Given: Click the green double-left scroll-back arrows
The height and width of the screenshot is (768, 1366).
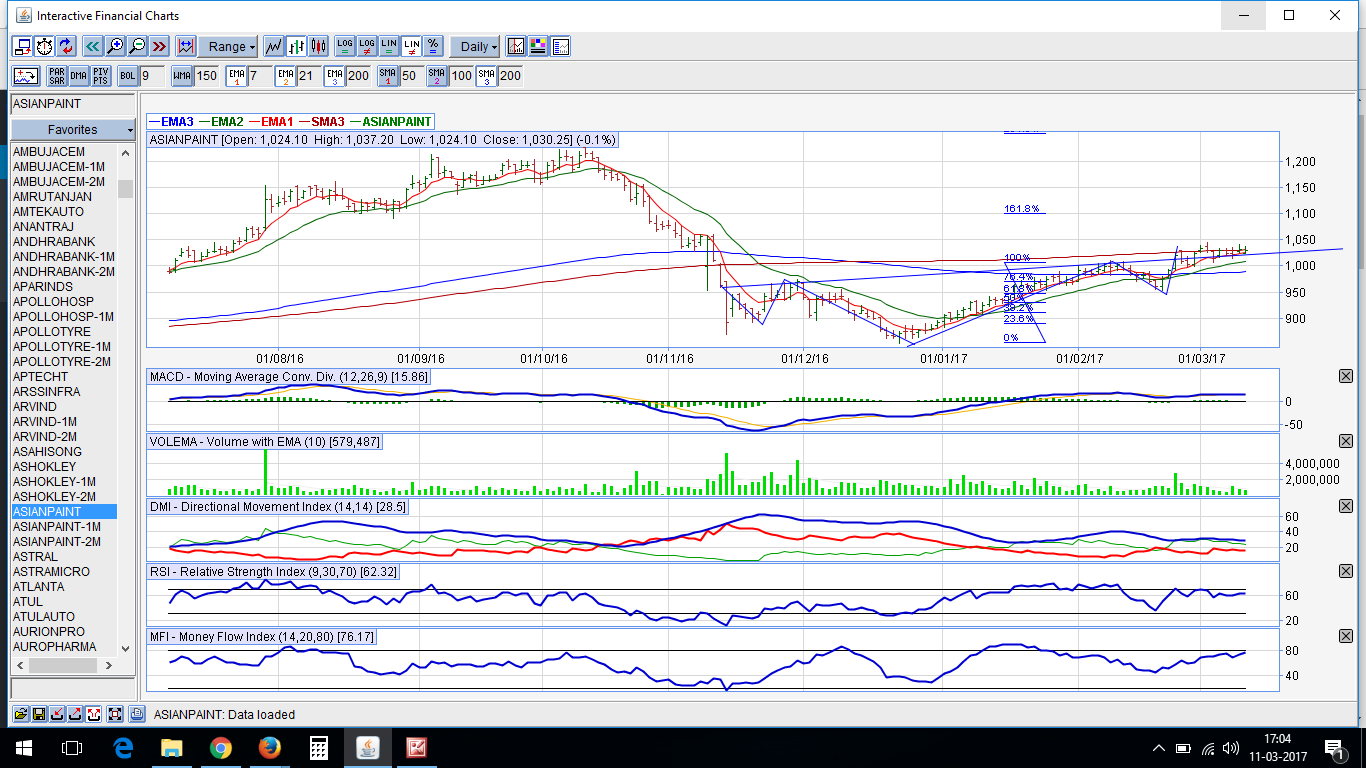Looking at the screenshot, I should click(93, 47).
